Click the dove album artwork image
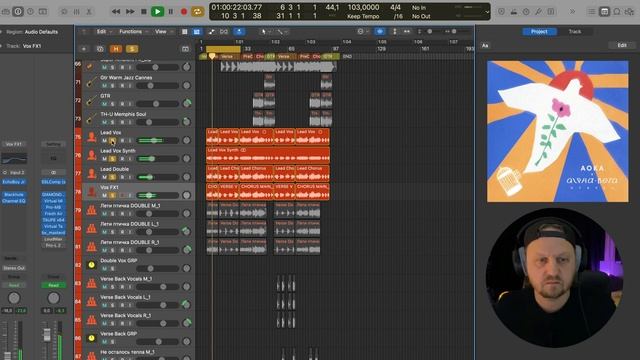Screen dimensions: 640x360 point(558,131)
